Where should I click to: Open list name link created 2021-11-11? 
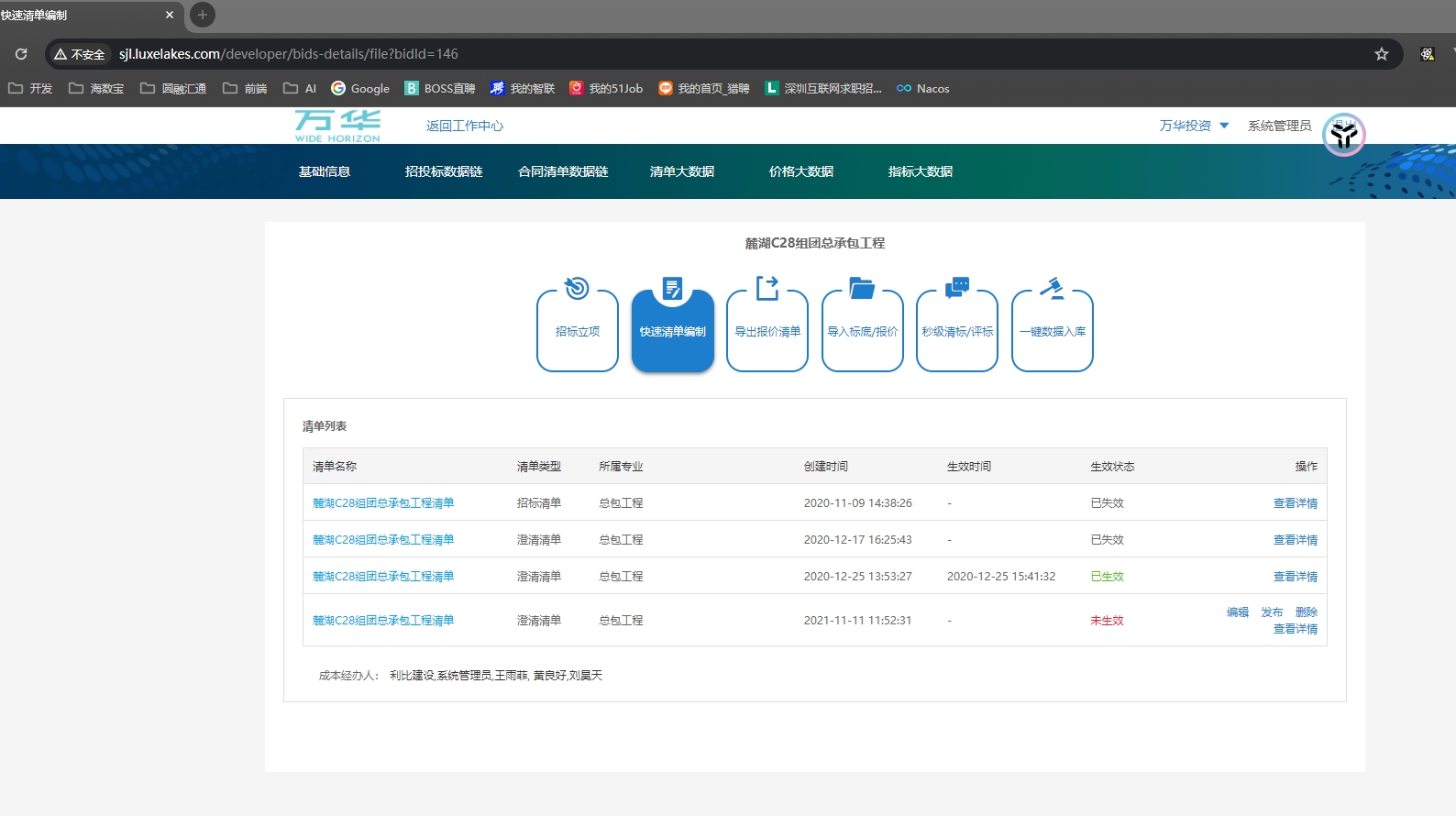pyautogui.click(x=383, y=620)
